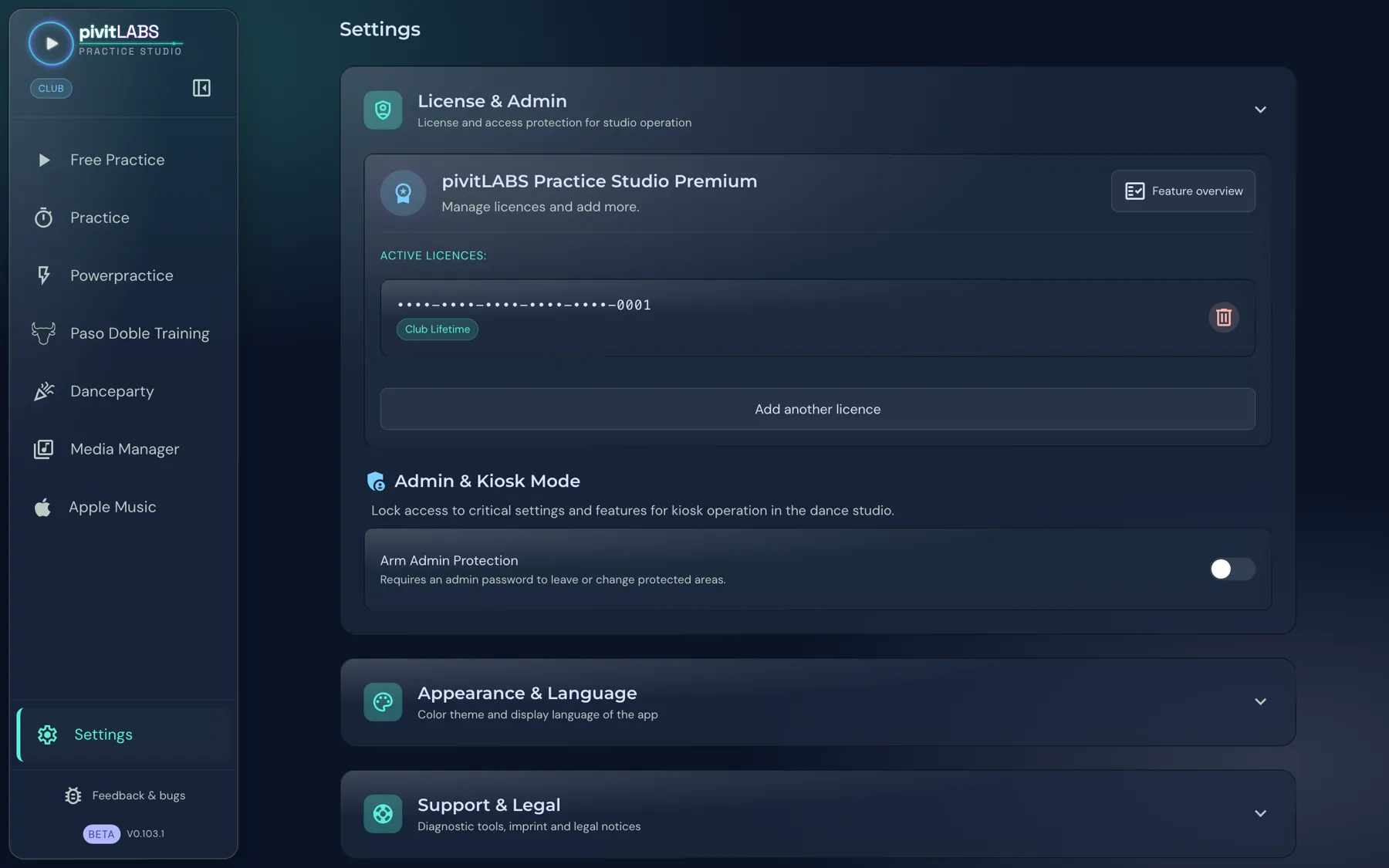Expand the Support & Legal section chevron
Image resolution: width=1389 pixels, height=868 pixels.
coord(1260,813)
